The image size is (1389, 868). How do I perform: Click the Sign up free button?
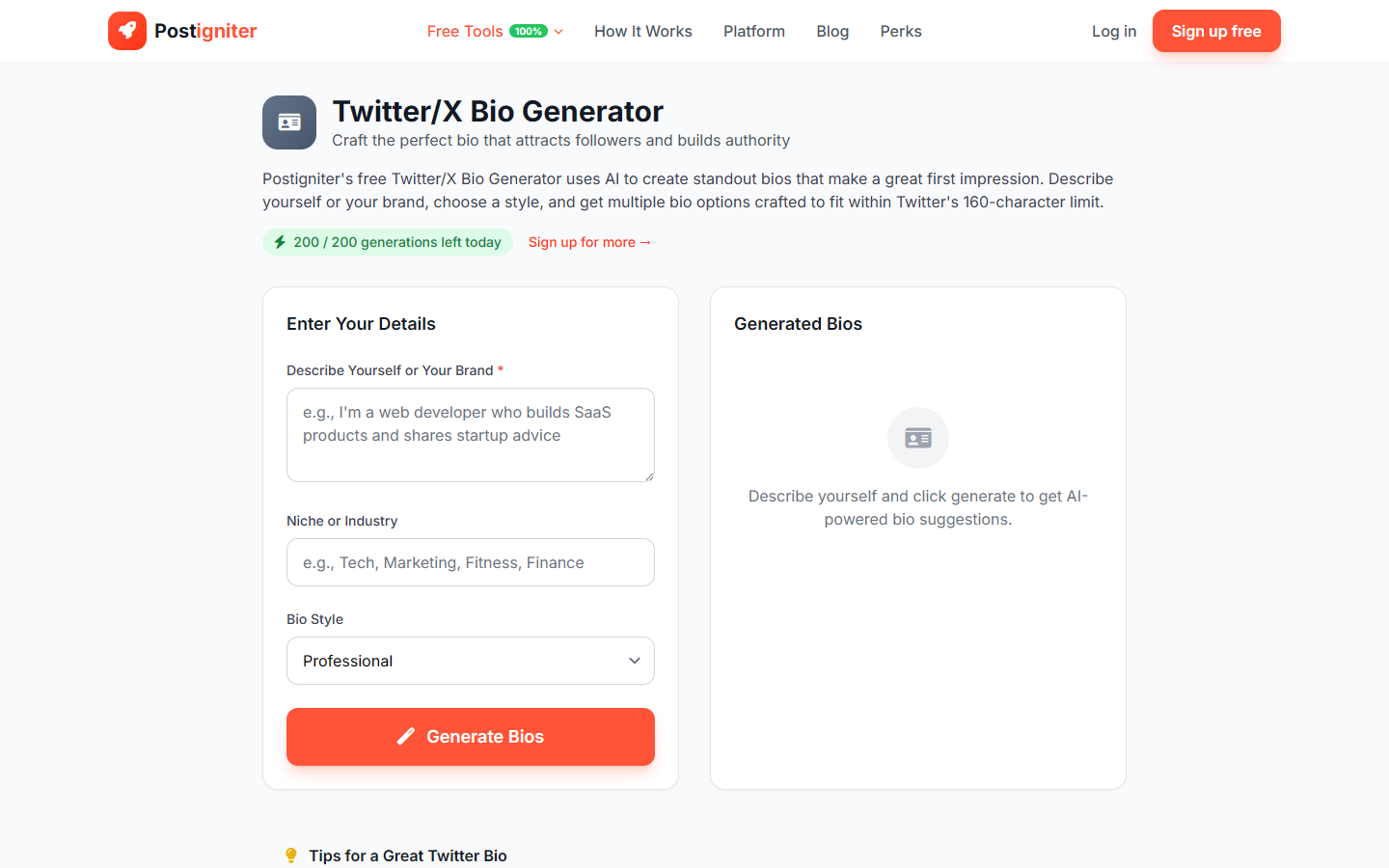click(x=1216, y=30)
